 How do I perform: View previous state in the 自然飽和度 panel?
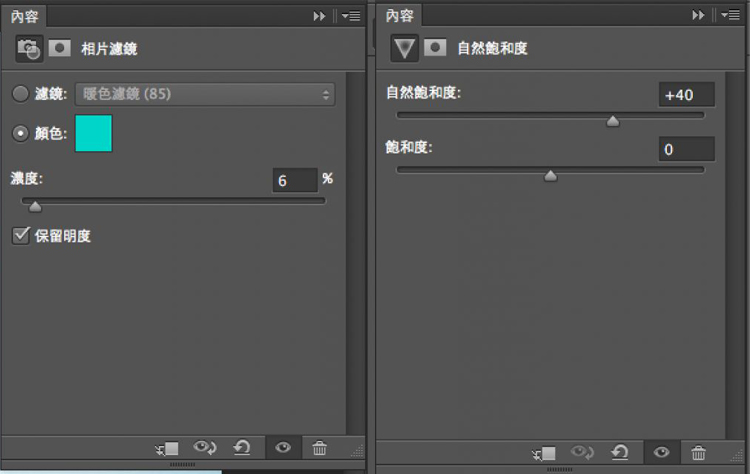pos(582,452)
